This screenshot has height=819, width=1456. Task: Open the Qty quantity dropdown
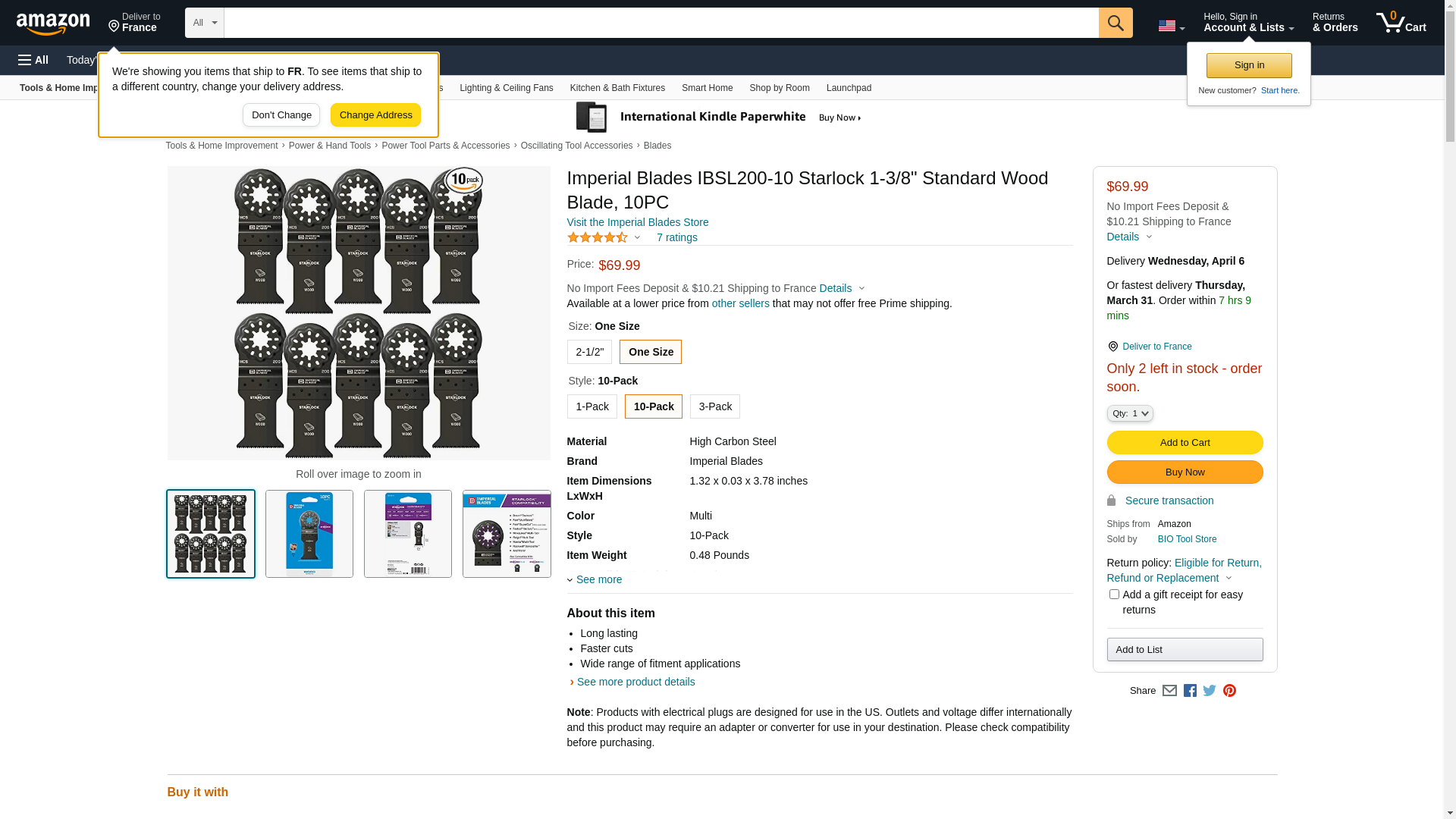coord(1130,413)
